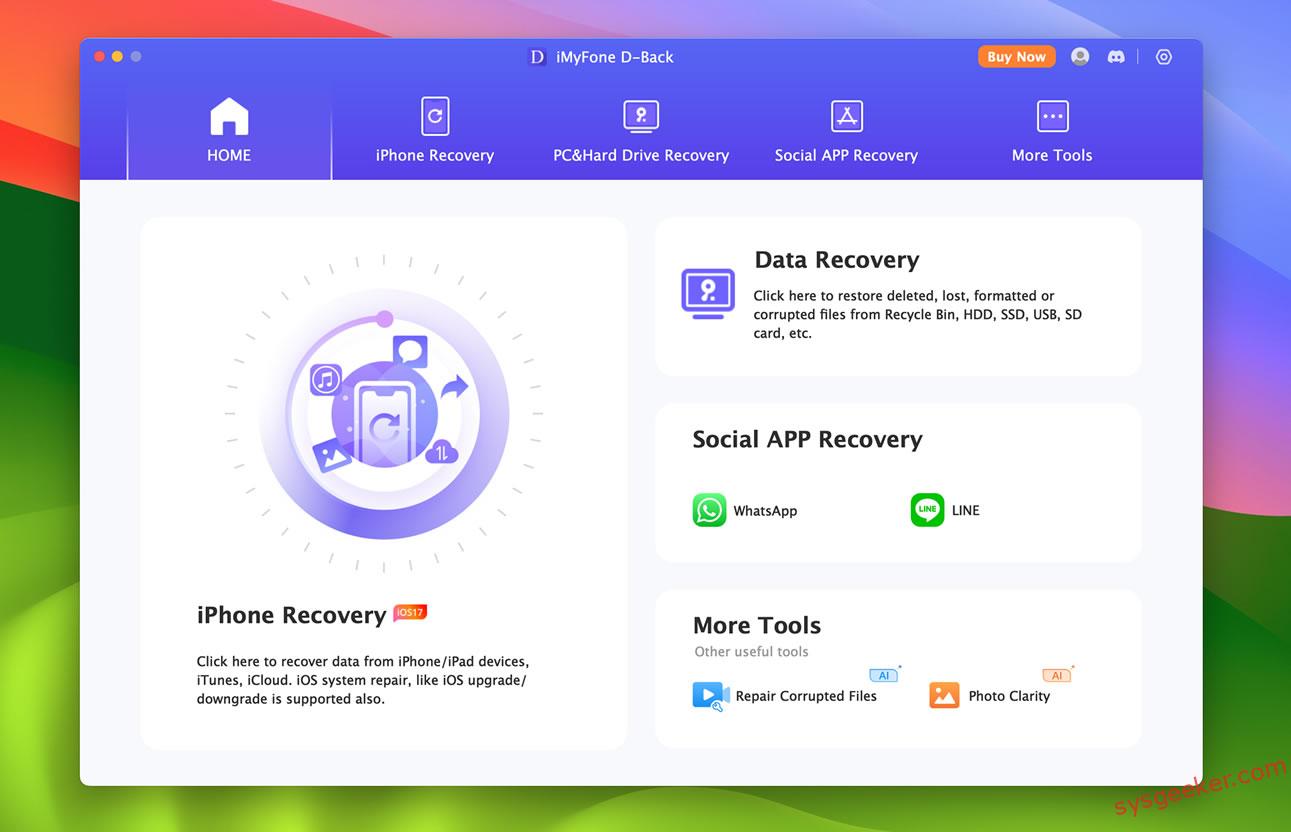Viewport: 1291px width, 832px height.
Task: Open LINE recovery label
Action: pos(966,510)
